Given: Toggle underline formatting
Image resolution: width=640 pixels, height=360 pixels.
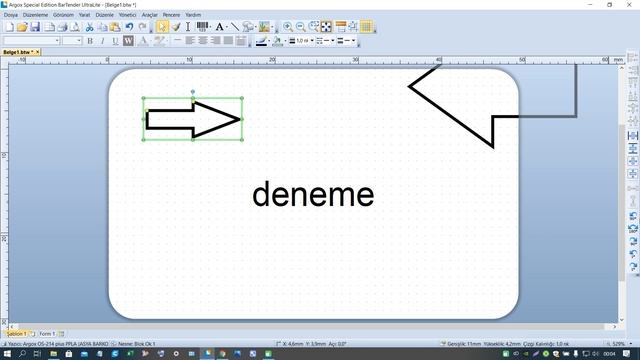Looking at the screenshot, I should point(115,41).
